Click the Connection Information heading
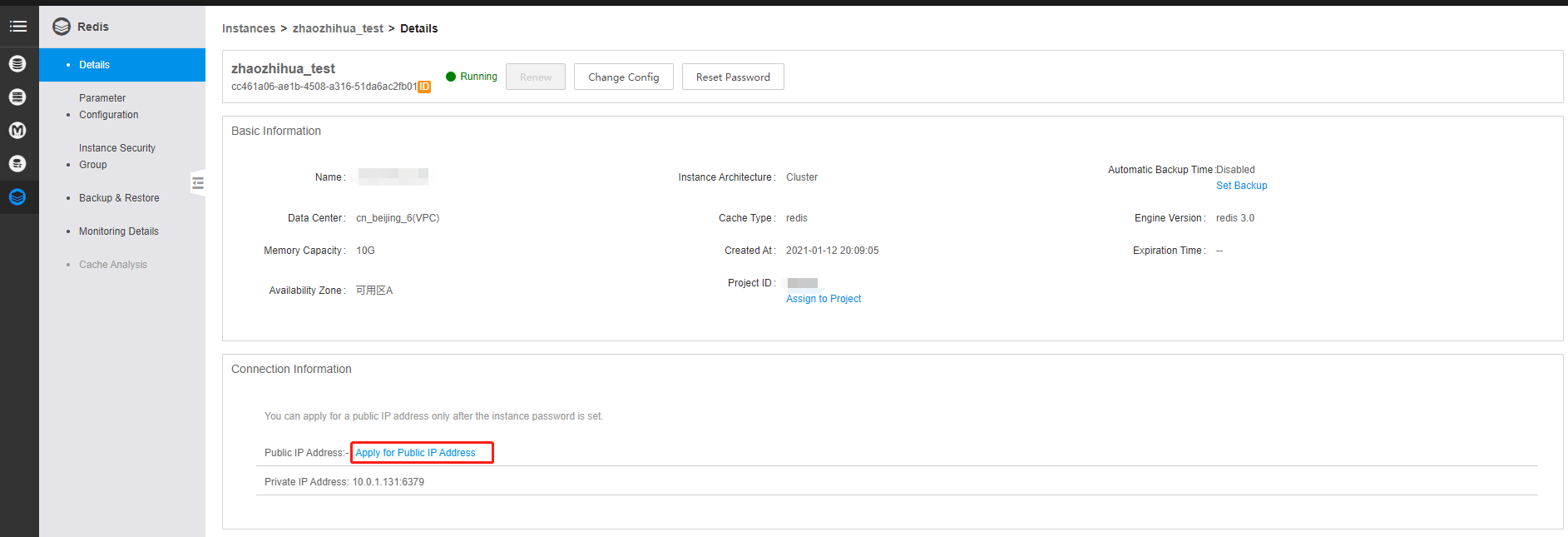 (x=291, y=369)
